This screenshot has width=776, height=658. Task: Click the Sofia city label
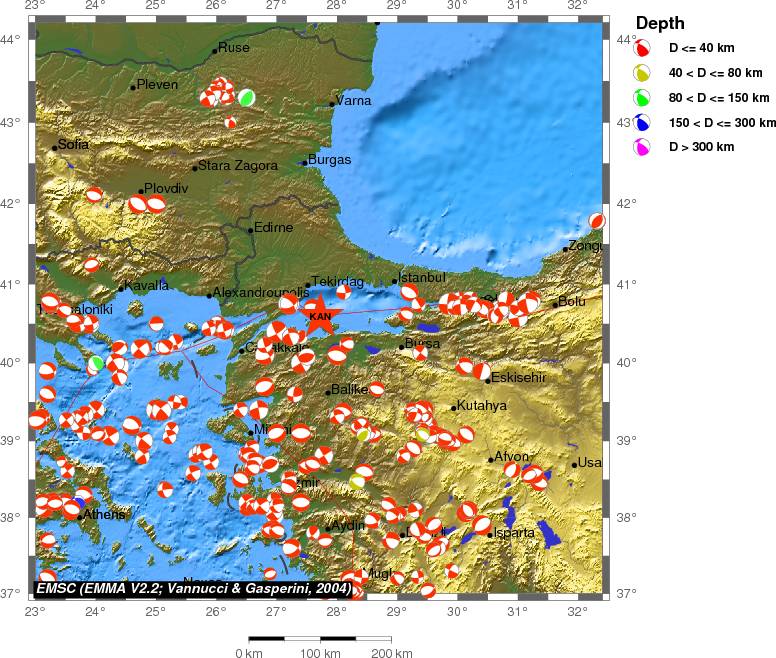74,144
